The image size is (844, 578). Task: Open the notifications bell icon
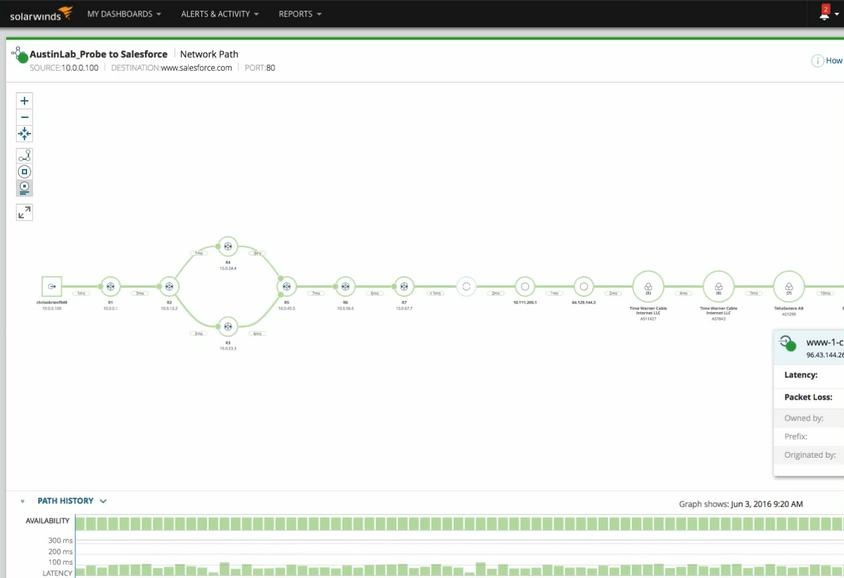pos(825,13)
